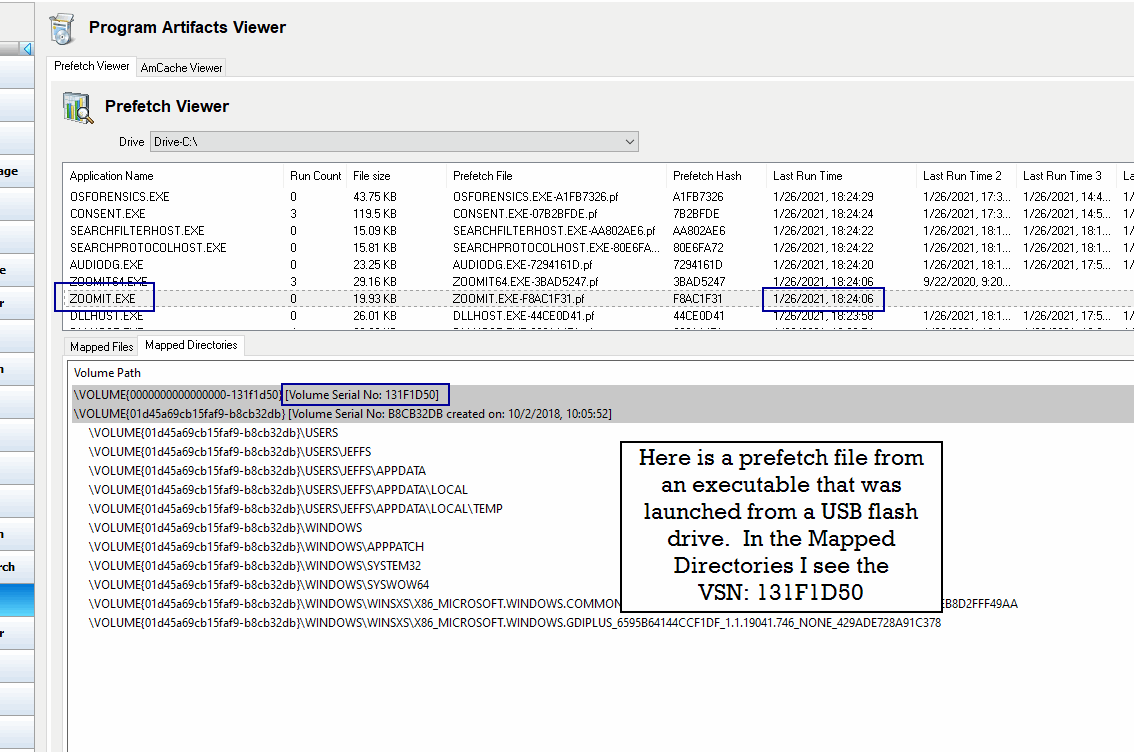Click the Prefetch Viewer magnifier icon
Image resolution: width=1134 pixels, height=752 pixels.
tap(77, 108)
